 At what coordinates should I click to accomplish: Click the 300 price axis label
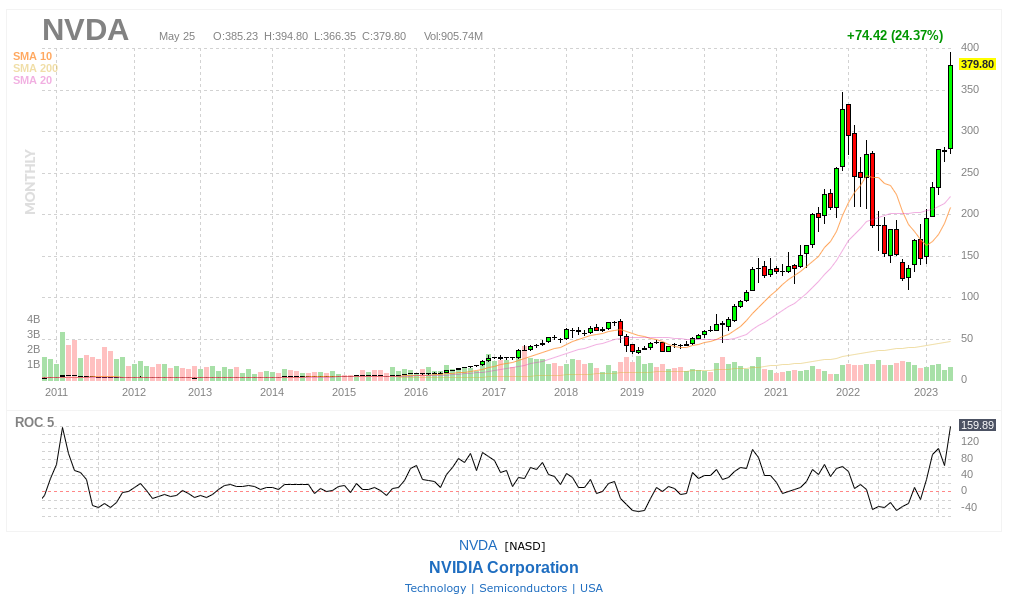(x=970, y=130)
